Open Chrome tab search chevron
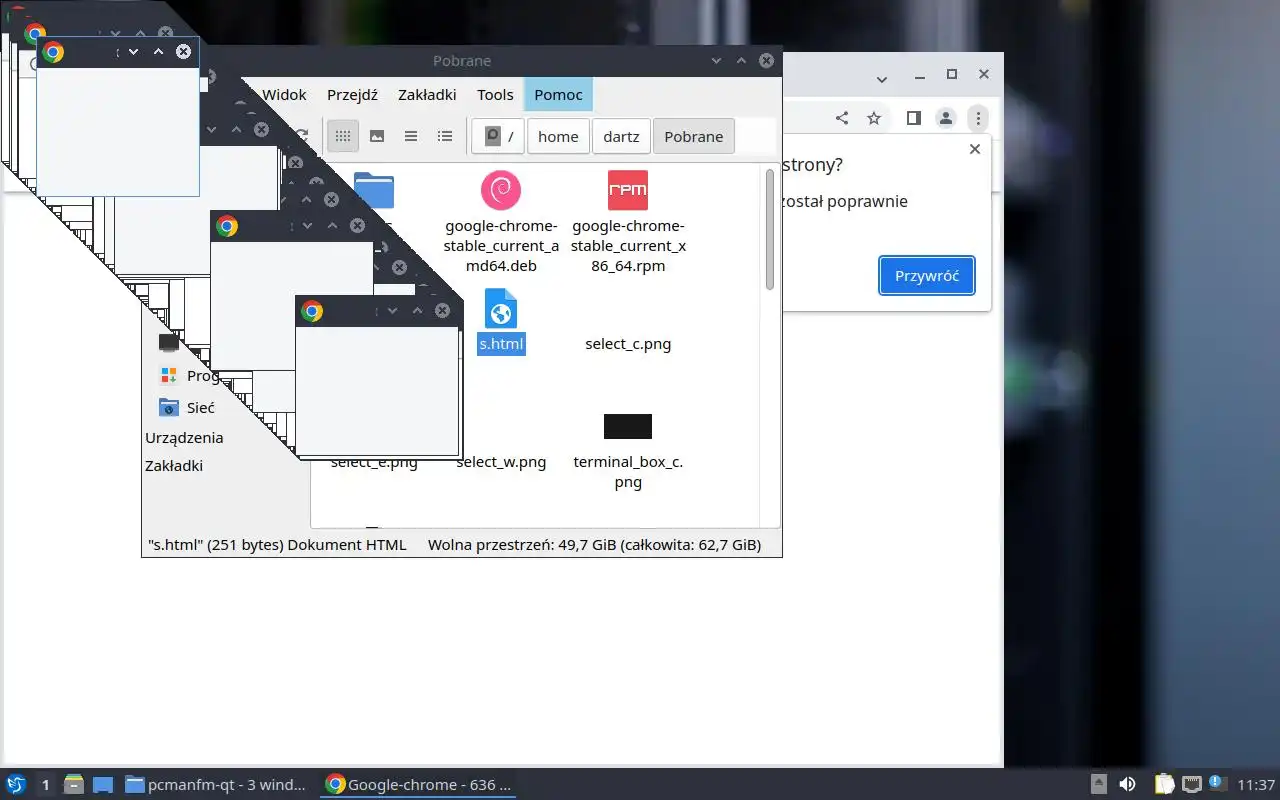The image size is (1280, 800). [882, 79]
